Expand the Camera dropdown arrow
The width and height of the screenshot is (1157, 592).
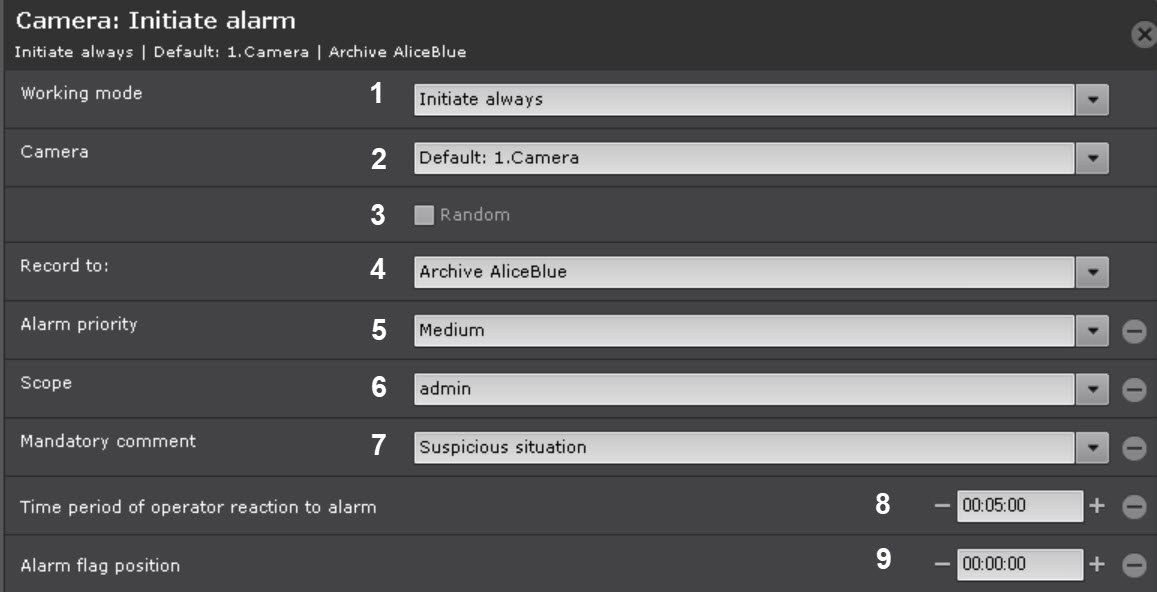click(1092, 158)
